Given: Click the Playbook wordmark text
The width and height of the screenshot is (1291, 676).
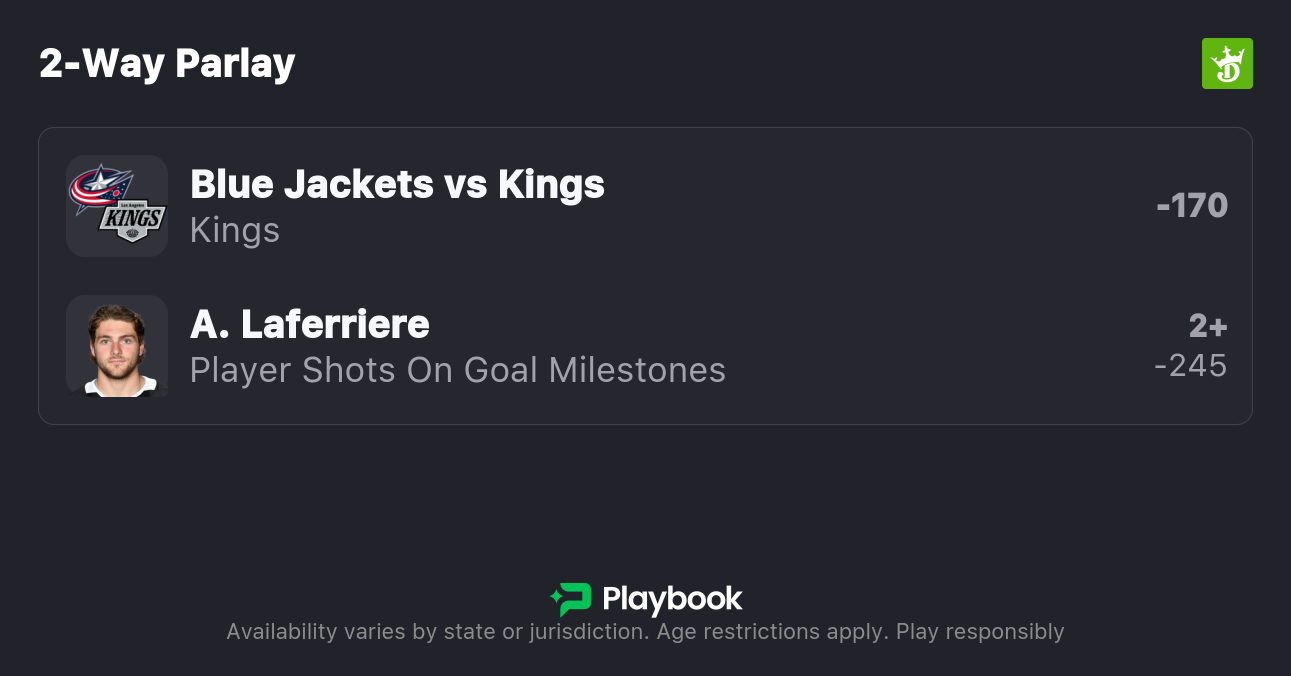Looking at the screenshot, I should point(672,599).
